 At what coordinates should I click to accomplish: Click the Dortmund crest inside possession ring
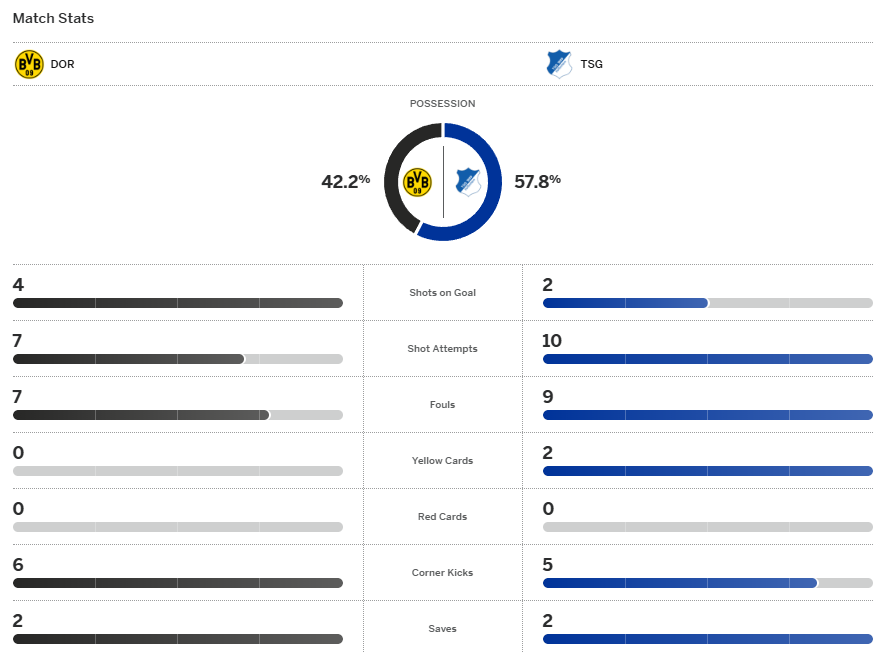pos(416,182)
